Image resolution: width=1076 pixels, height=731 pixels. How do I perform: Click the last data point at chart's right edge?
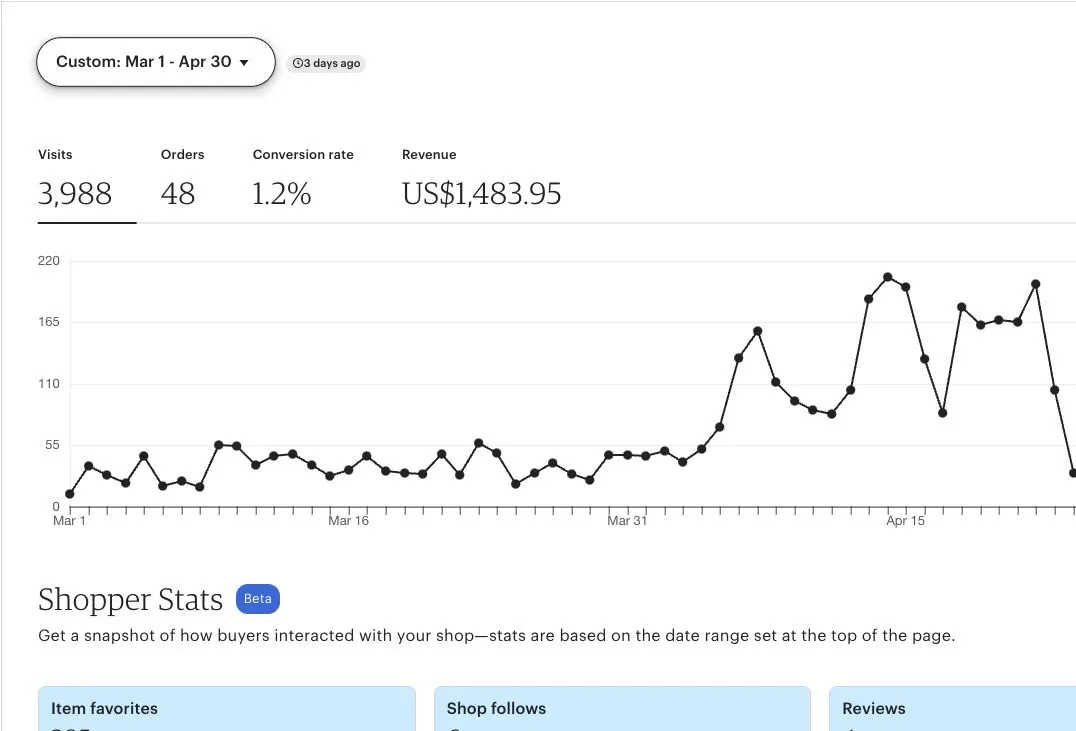pos(1073,473)
